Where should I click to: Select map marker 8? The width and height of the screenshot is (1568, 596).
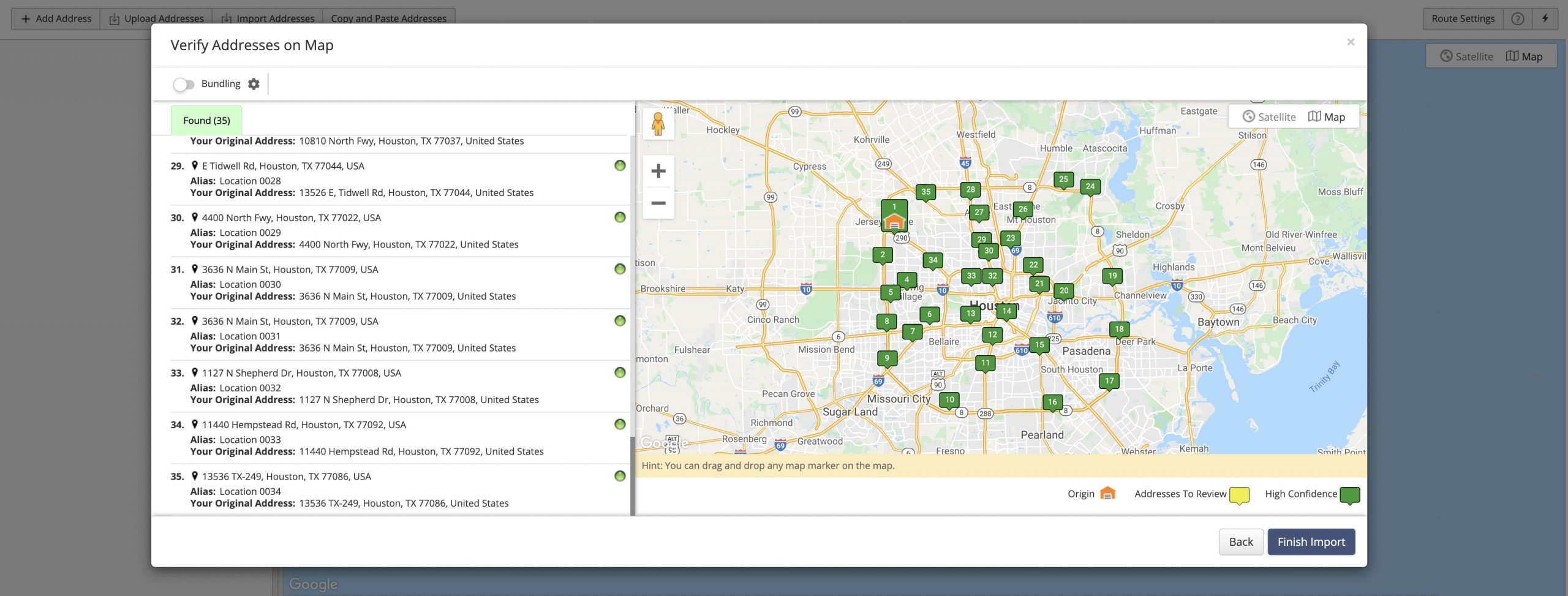[x=886, y=322]
